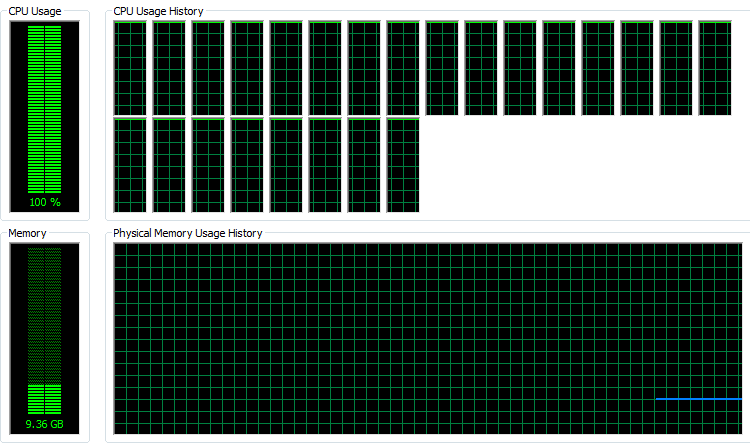Screen dimensions: 750x446
Task: Click the 9.36 GB memory reading
Action: 44,424
